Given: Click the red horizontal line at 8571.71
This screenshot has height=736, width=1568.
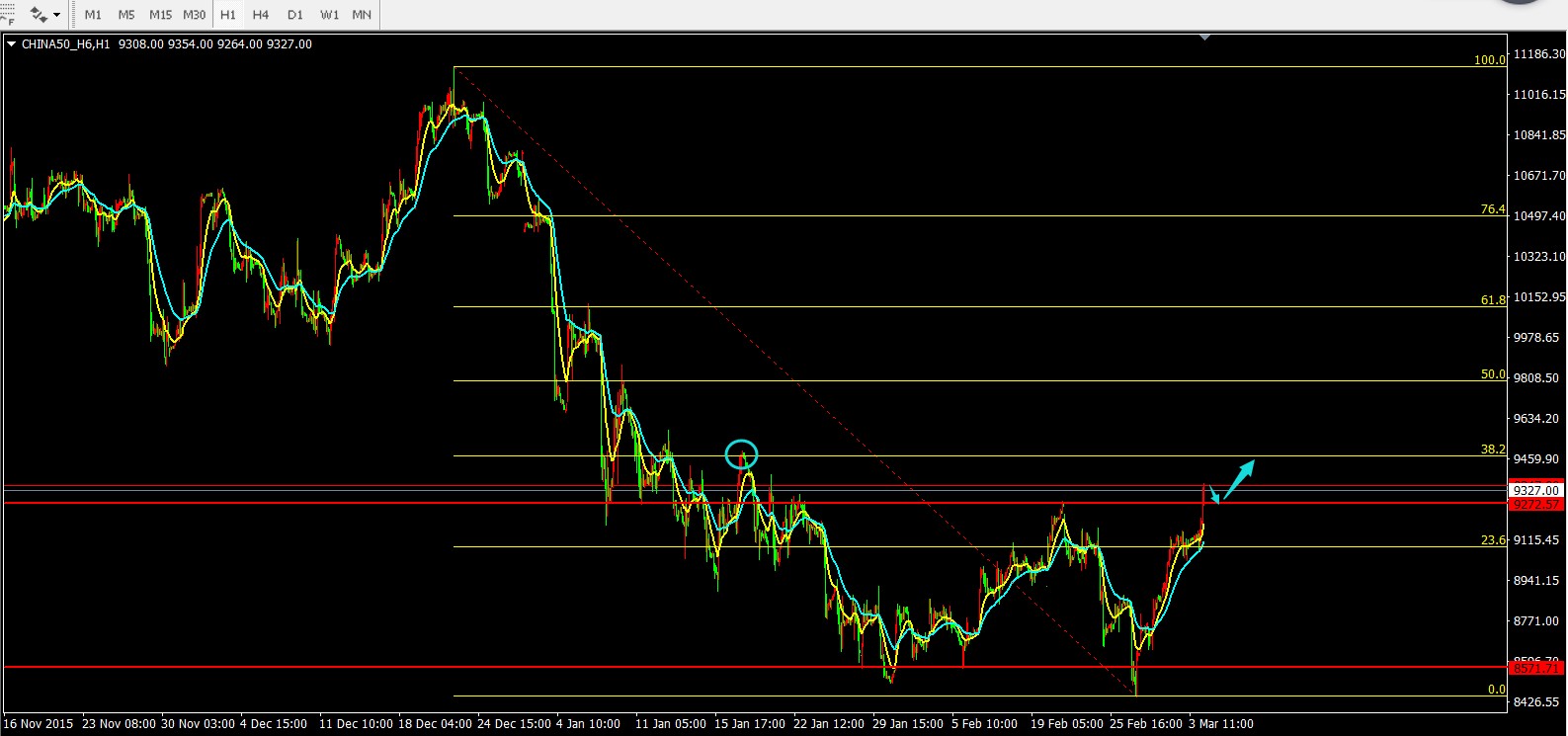Looking at the screenshot, I should click(593, 667).
